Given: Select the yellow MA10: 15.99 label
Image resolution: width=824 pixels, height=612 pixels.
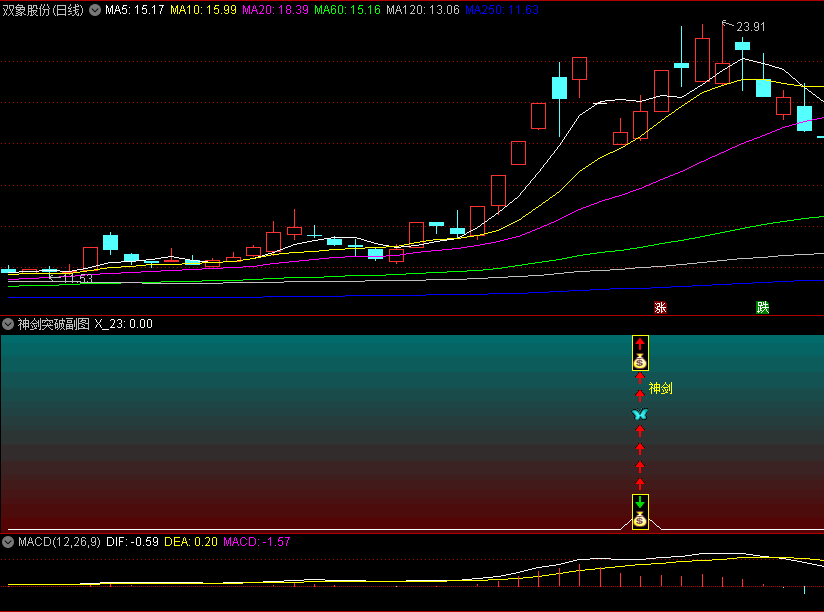Looking at the screenshot, I should click(x=203, y=10).
